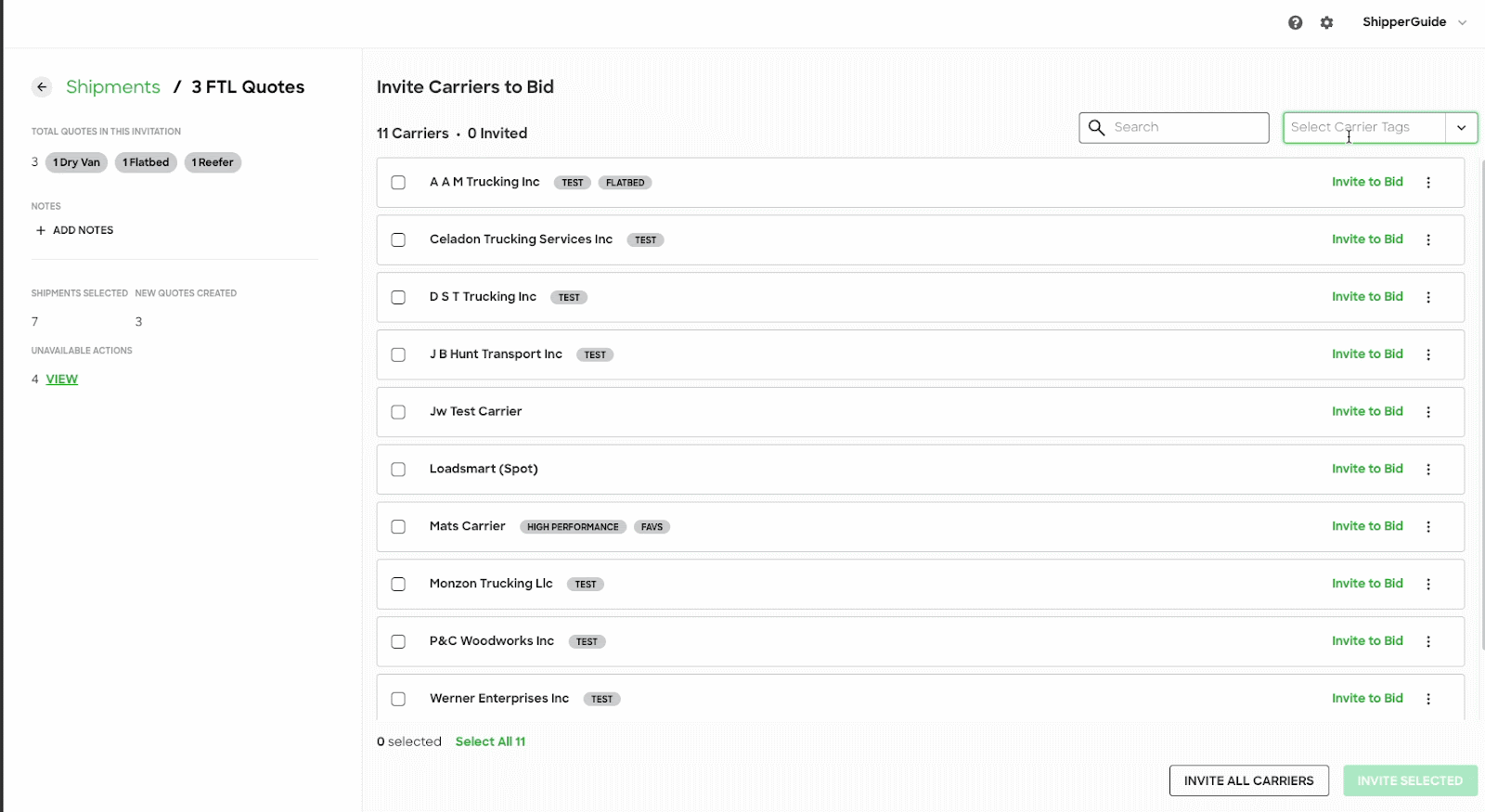Go to Shipments breadcrumb
This screenshot has width=1485, height=812.
click(x=112, y=87)
